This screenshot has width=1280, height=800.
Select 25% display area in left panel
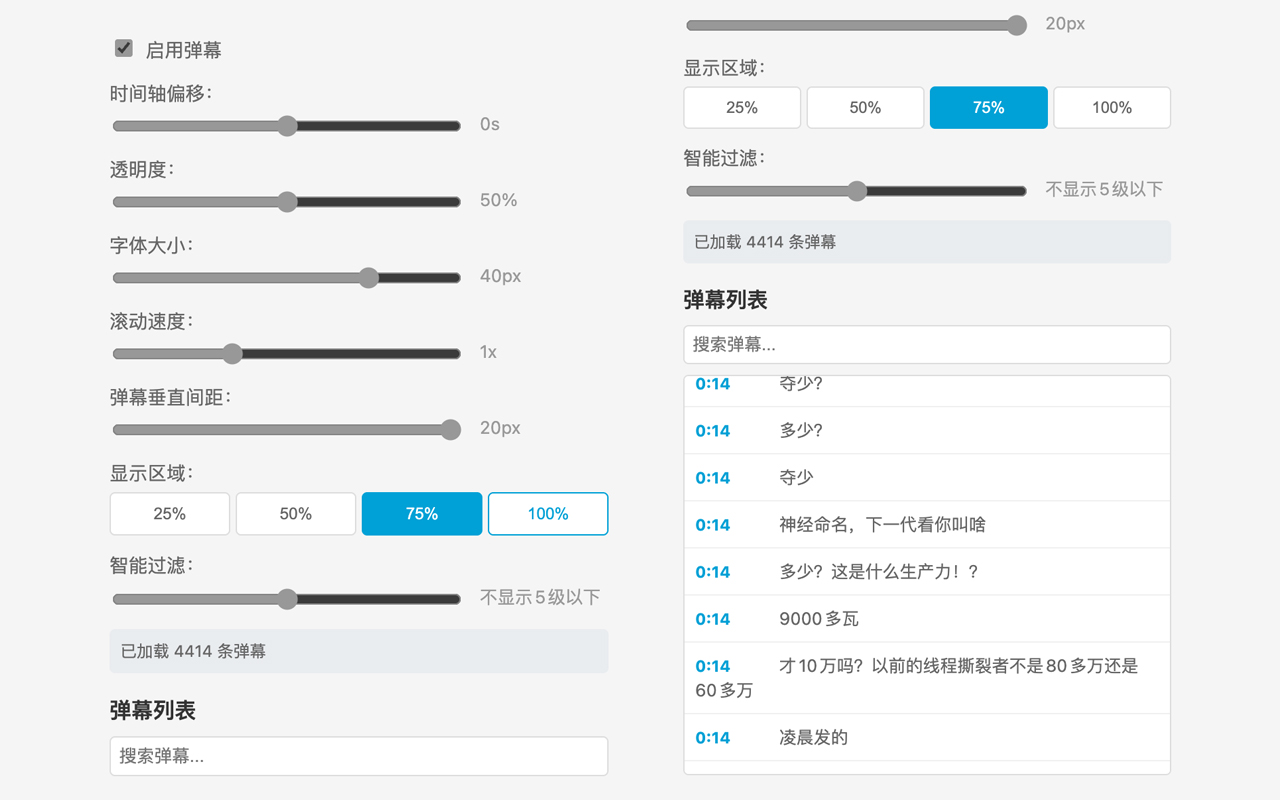pos(169,513)
